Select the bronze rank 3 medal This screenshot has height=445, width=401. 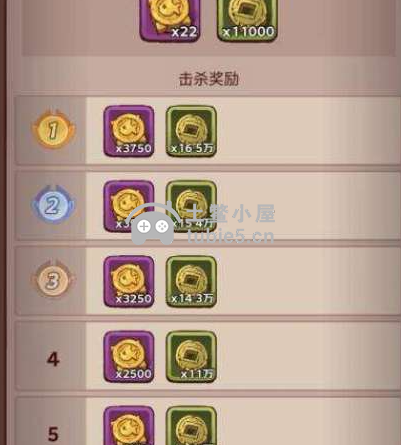53,280
